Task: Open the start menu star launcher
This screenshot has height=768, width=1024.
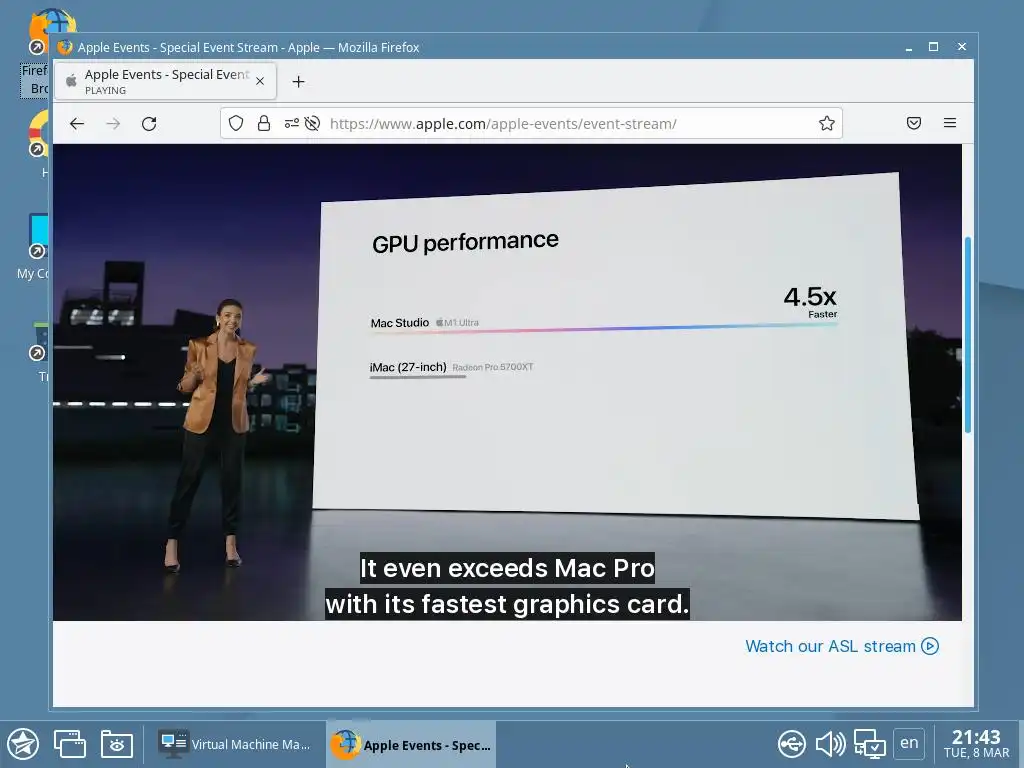Action: coord(23,744)
